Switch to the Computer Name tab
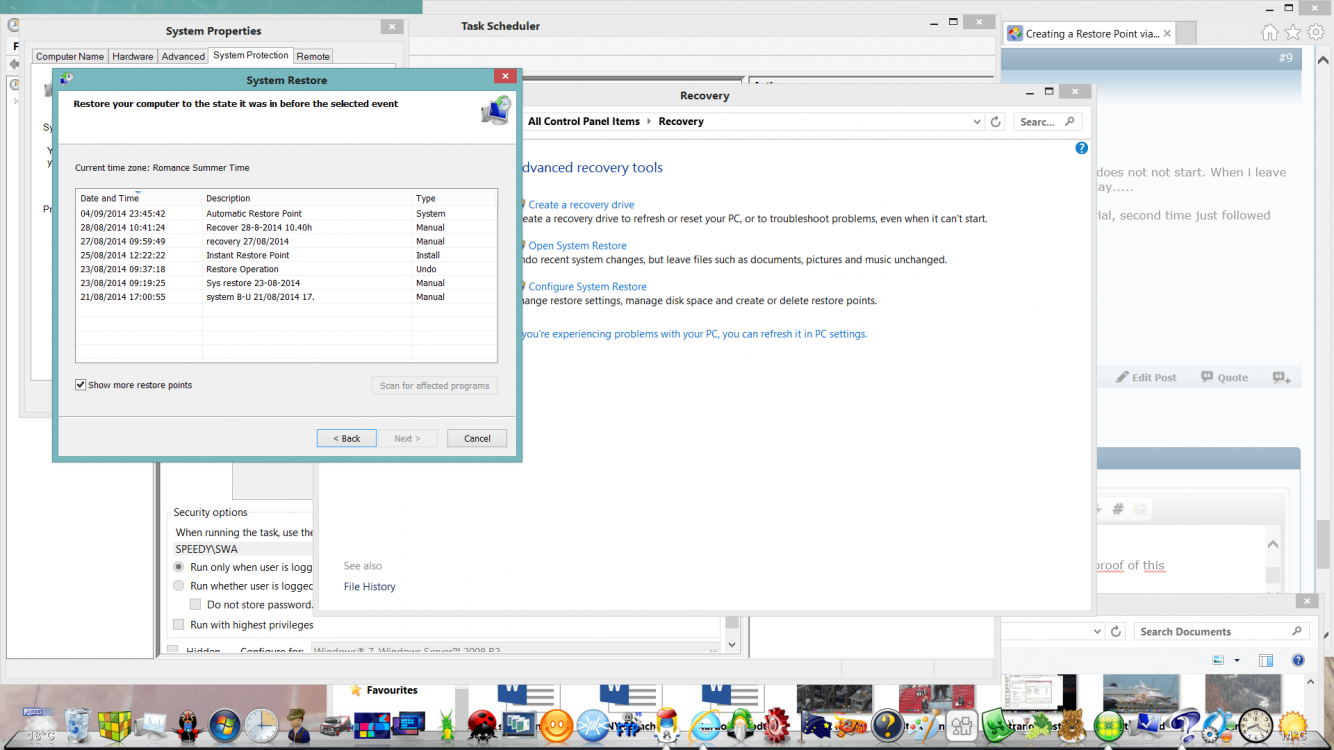This screenshot has width=1334, height=750. 70,57
